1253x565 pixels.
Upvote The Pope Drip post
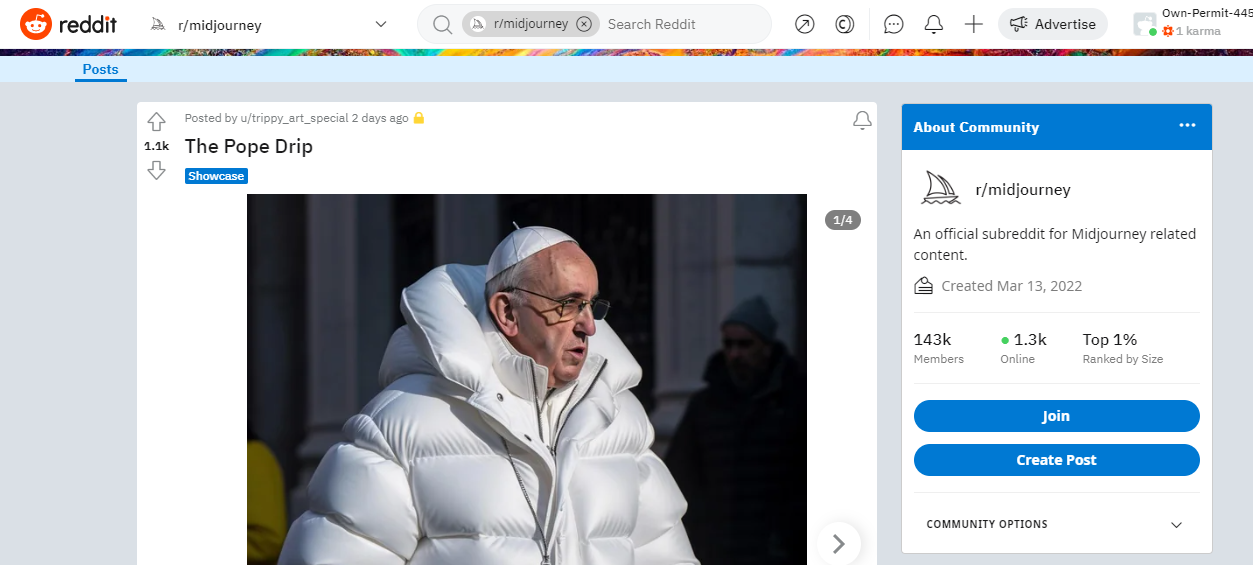tap(156, 122)
